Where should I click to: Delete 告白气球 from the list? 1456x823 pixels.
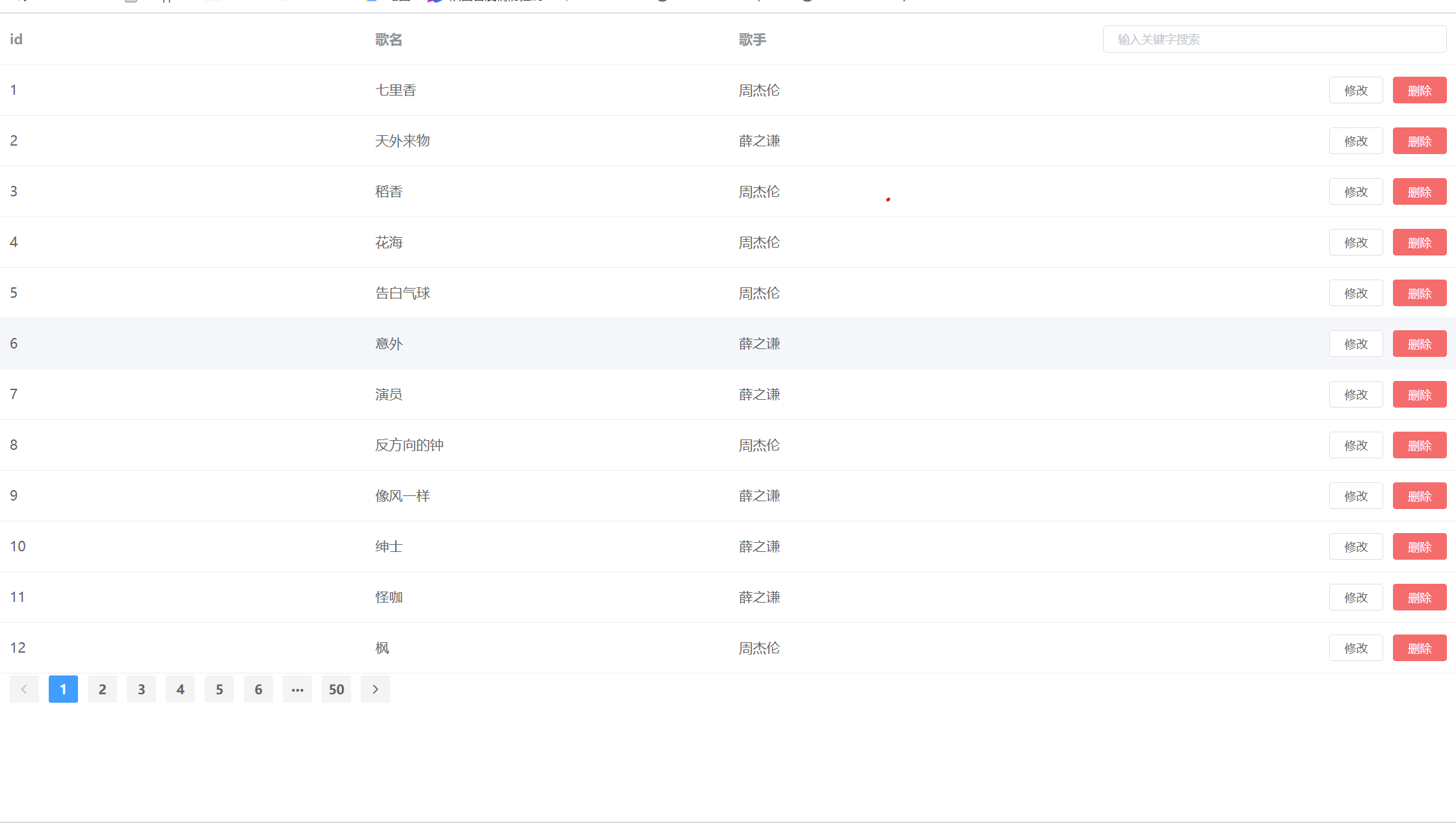click(1420, 293)
